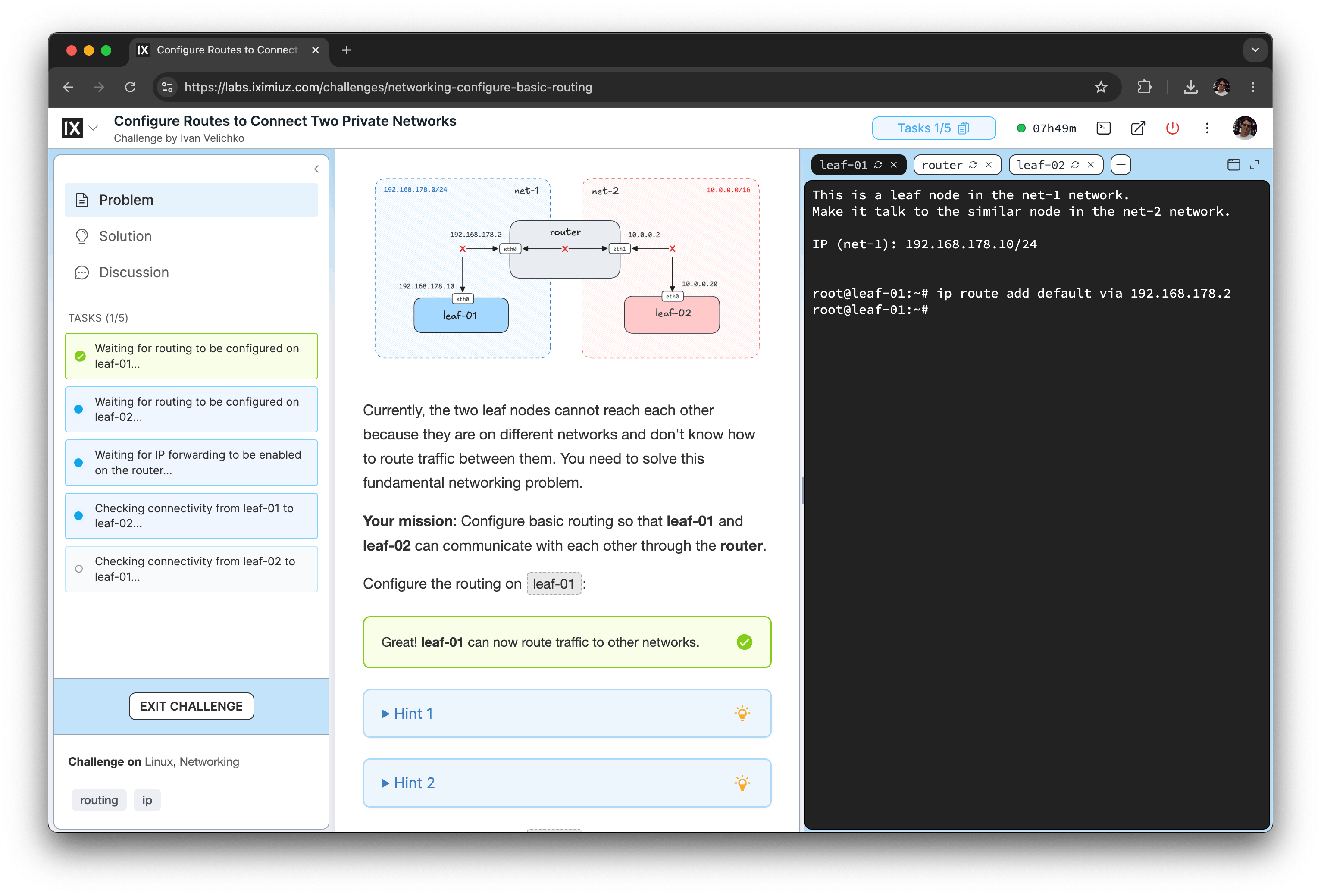The height and width of the screenshot is (896, 1321).
Task: Click the red power stop icon
Action: tap(1172, 128)
